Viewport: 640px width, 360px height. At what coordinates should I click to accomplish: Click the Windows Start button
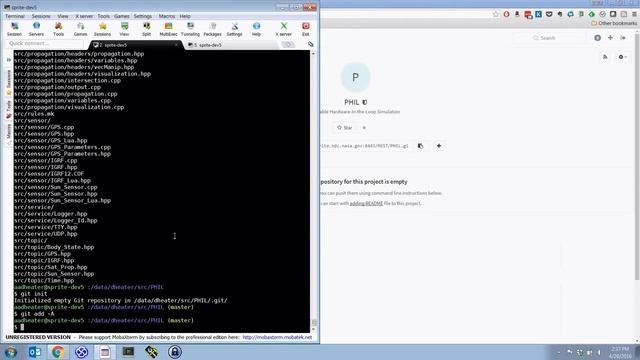(10, 352)
